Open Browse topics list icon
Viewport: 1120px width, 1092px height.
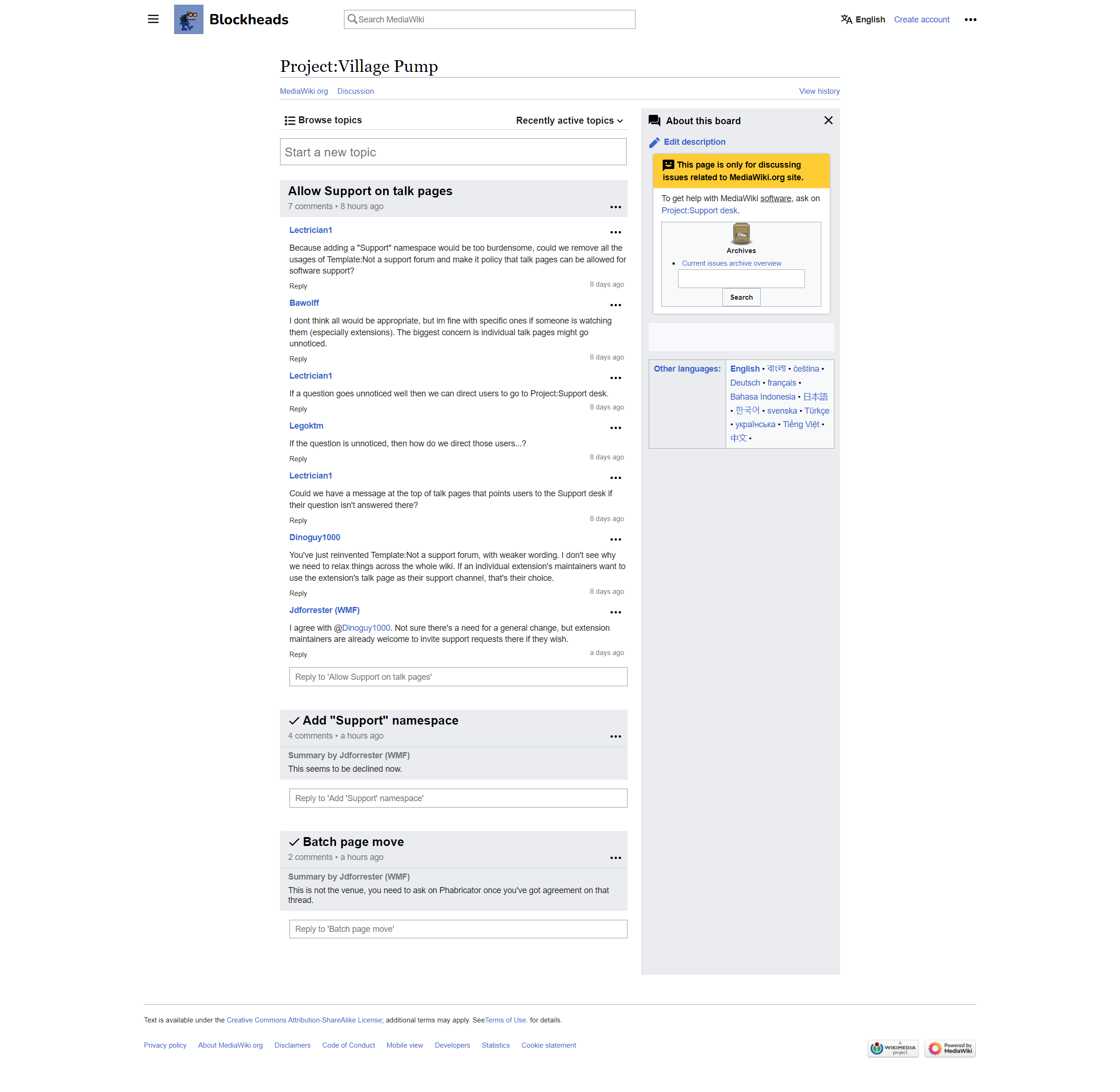pyautogui.click(x=290, y=120)
